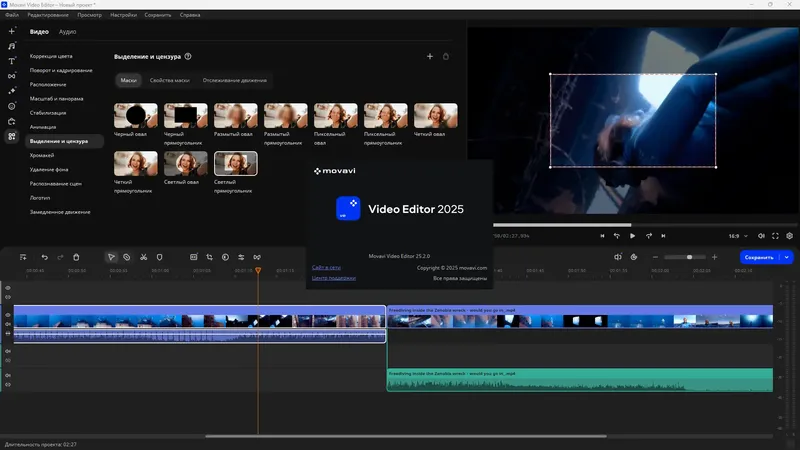This screenshot has width=800, height=450.
Task: Toggle visibility eye of top empty track
Action: (8, 288)
